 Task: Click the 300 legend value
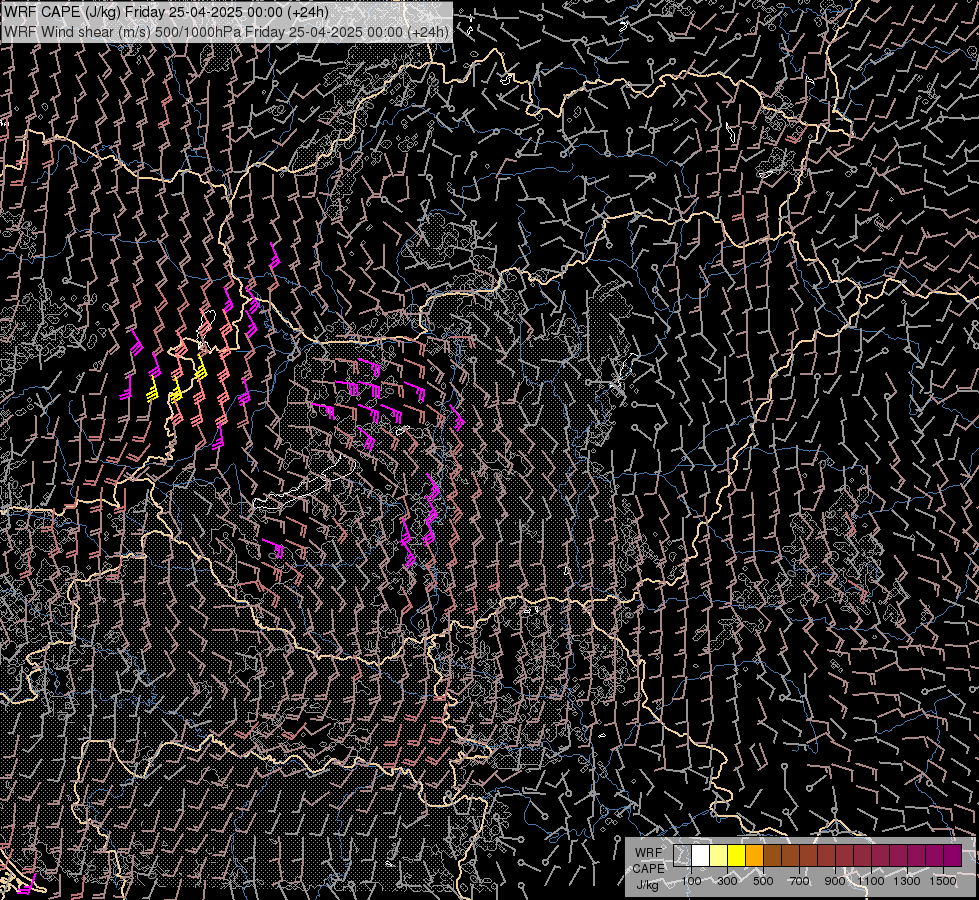(x=727, y=881)
